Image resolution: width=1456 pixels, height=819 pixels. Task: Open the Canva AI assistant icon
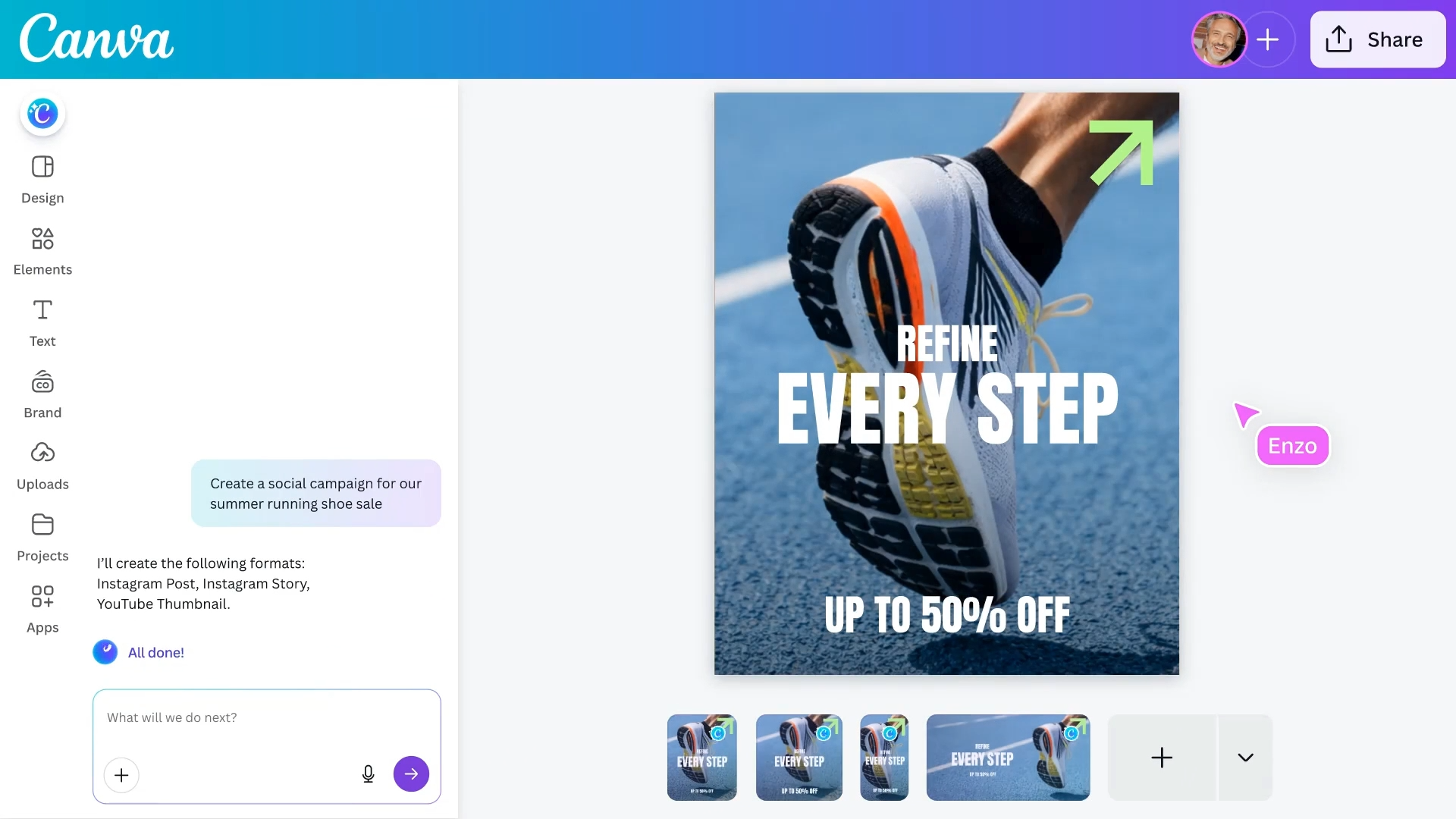42,114
